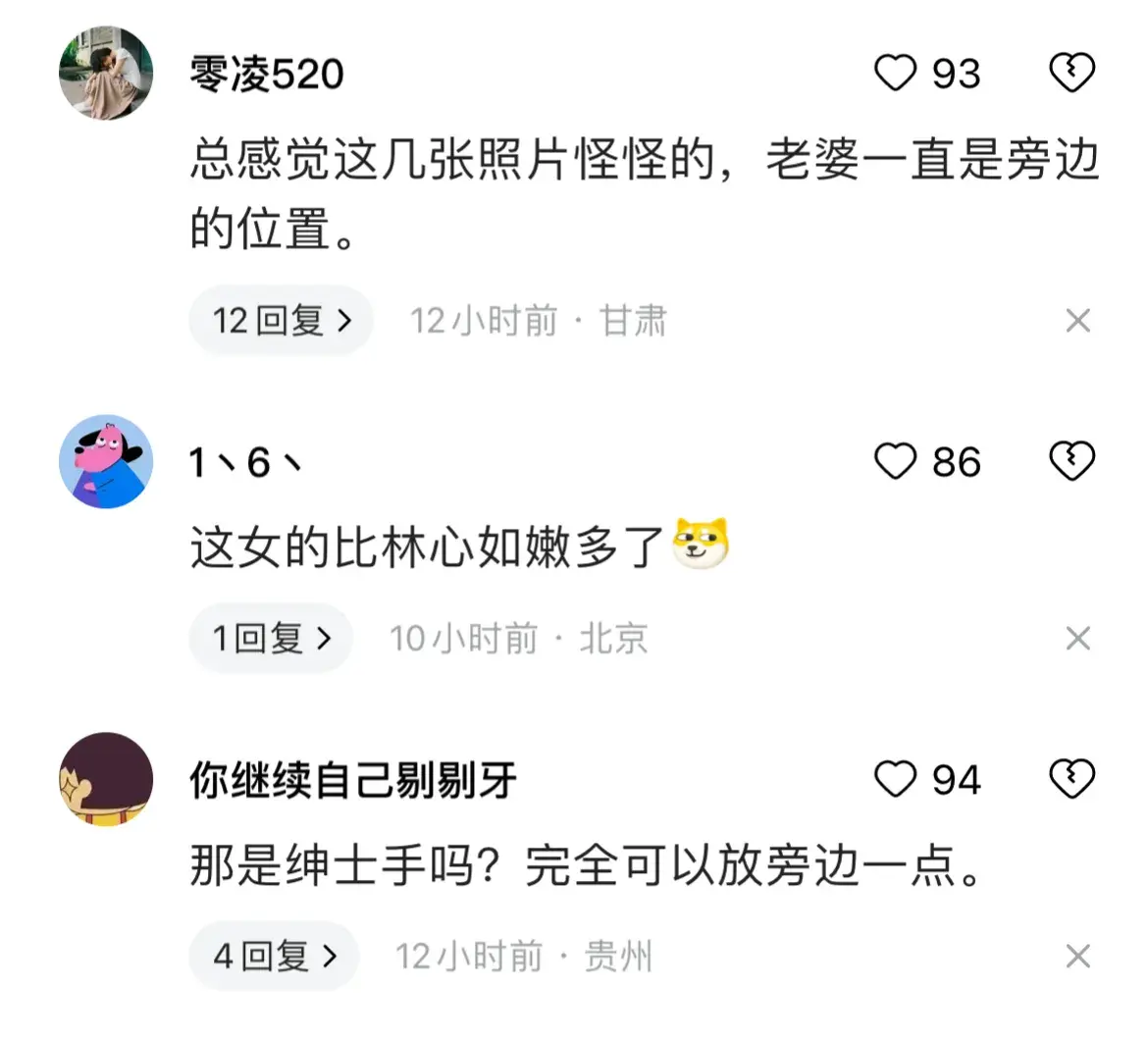Dismiss the 林心如 comment with X

1077,638
